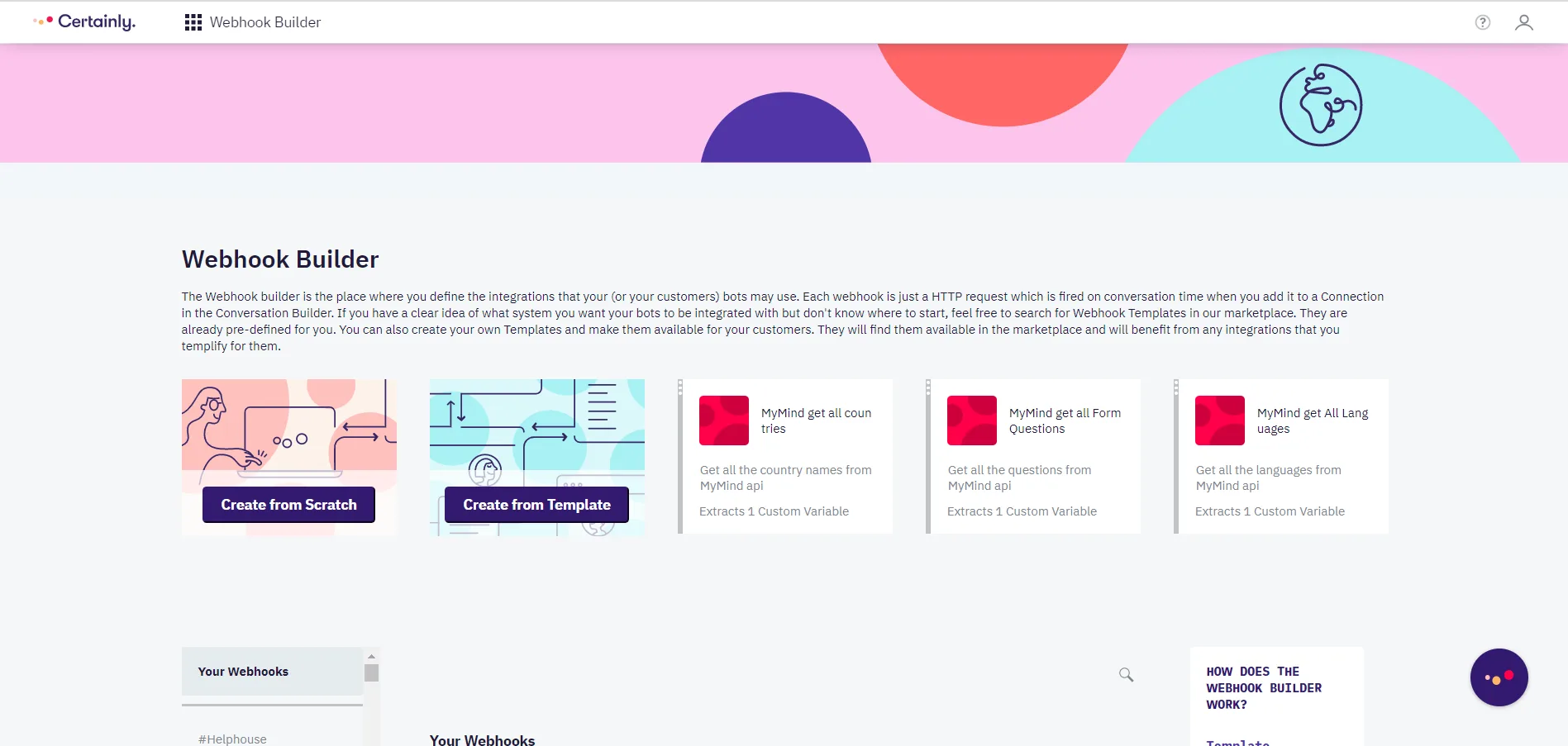Click the sidebar scrollbar thumb
Viewport: 1568px width, 746px height.
[372, 672]
